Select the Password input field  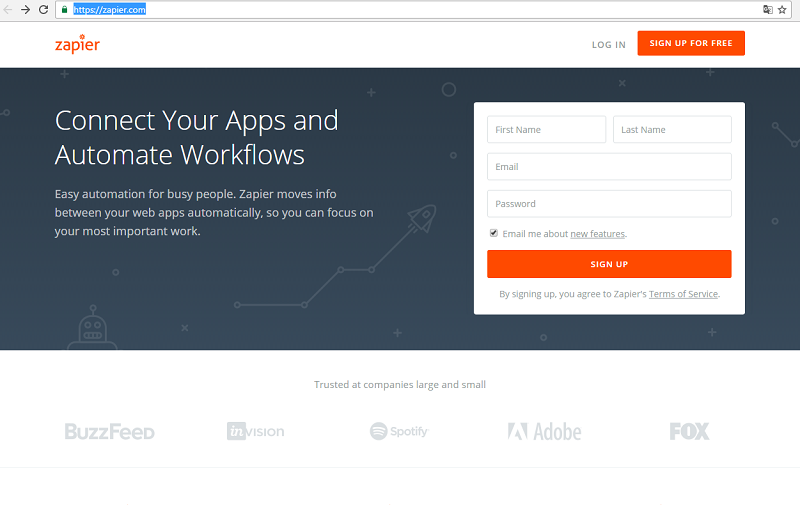point(609,204)
